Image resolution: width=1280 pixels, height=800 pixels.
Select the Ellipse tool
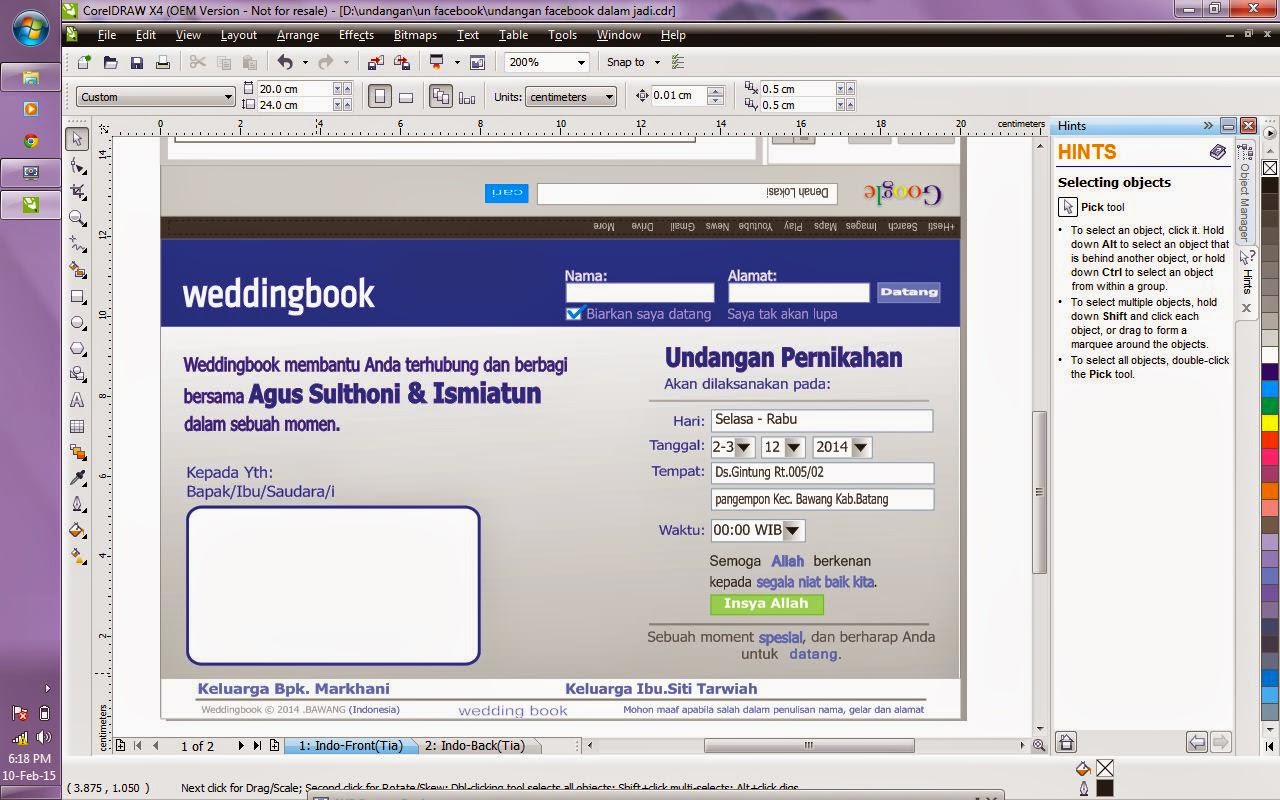[77, 322]
